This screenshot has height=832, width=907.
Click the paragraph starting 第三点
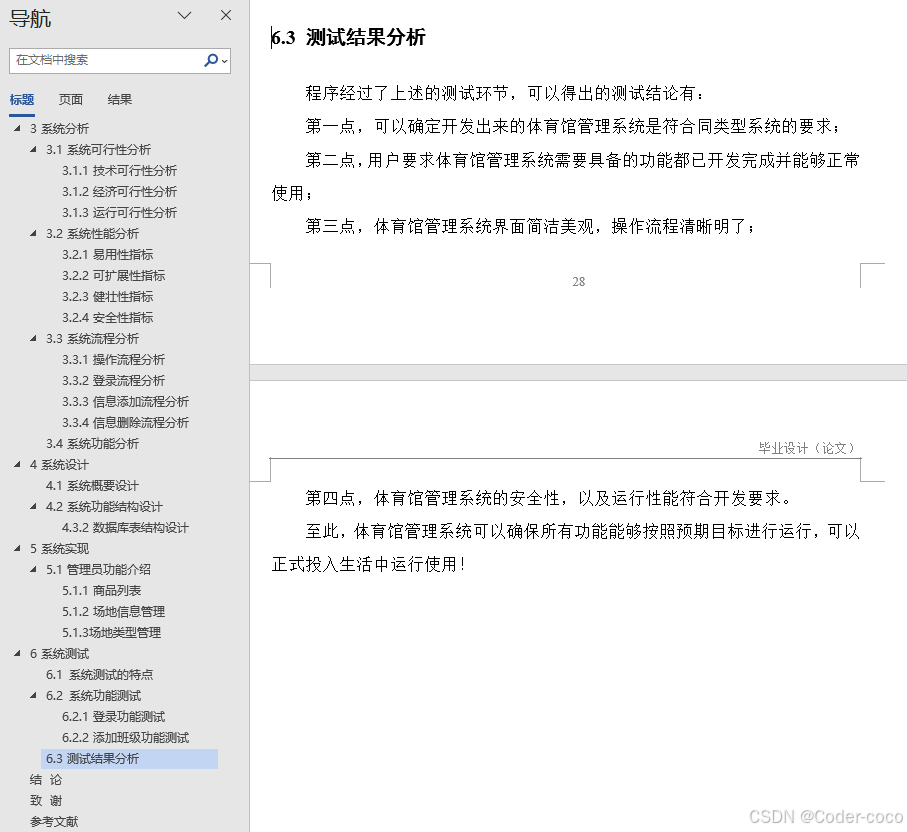coord(530,226)
